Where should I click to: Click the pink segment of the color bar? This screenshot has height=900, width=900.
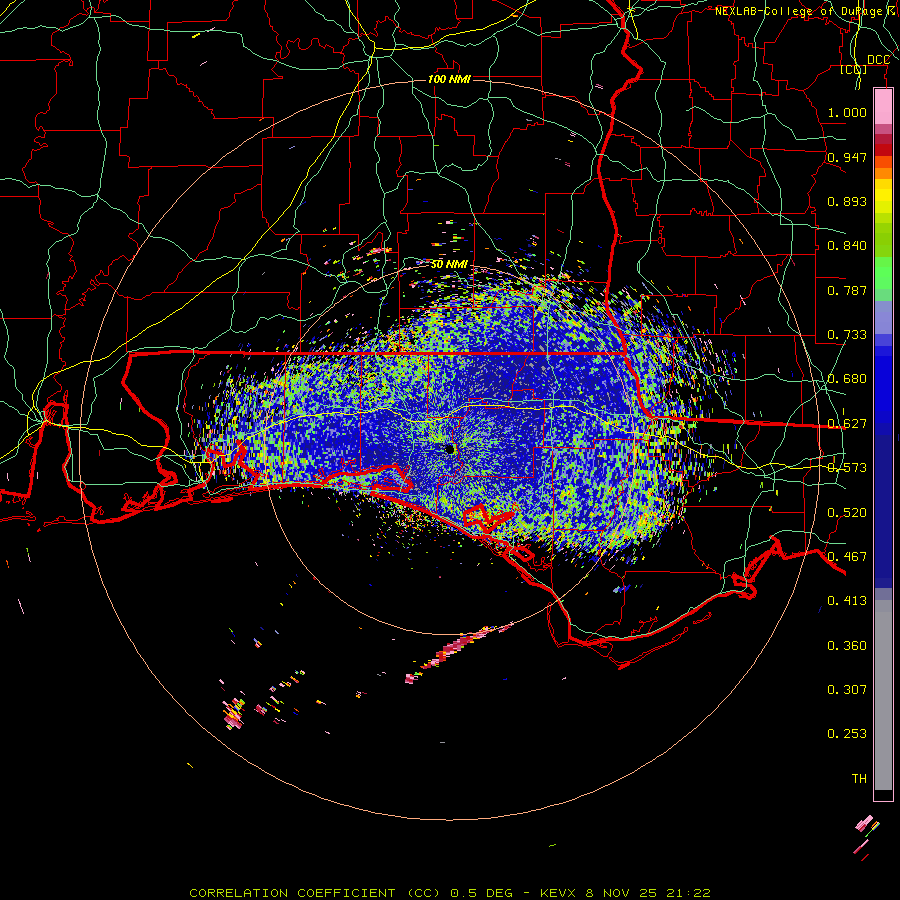tap(883, 107)
